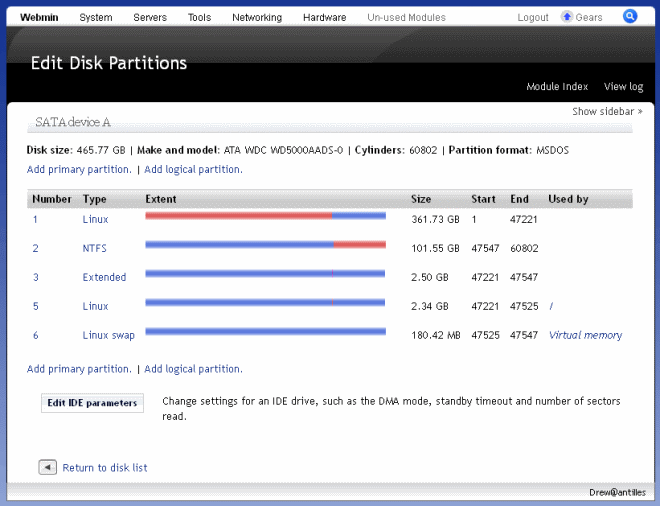Open the Networking menu
The image size is (660, 506).
pyautogui.click(x=257, y=17)
